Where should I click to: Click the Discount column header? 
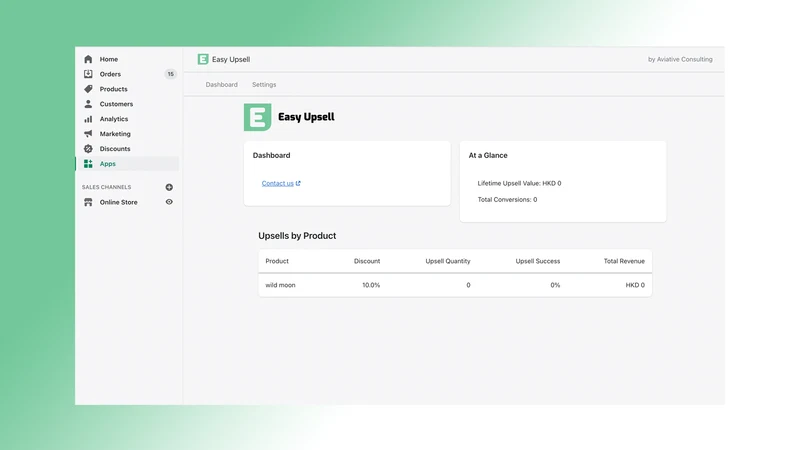[x=367, y=261]
